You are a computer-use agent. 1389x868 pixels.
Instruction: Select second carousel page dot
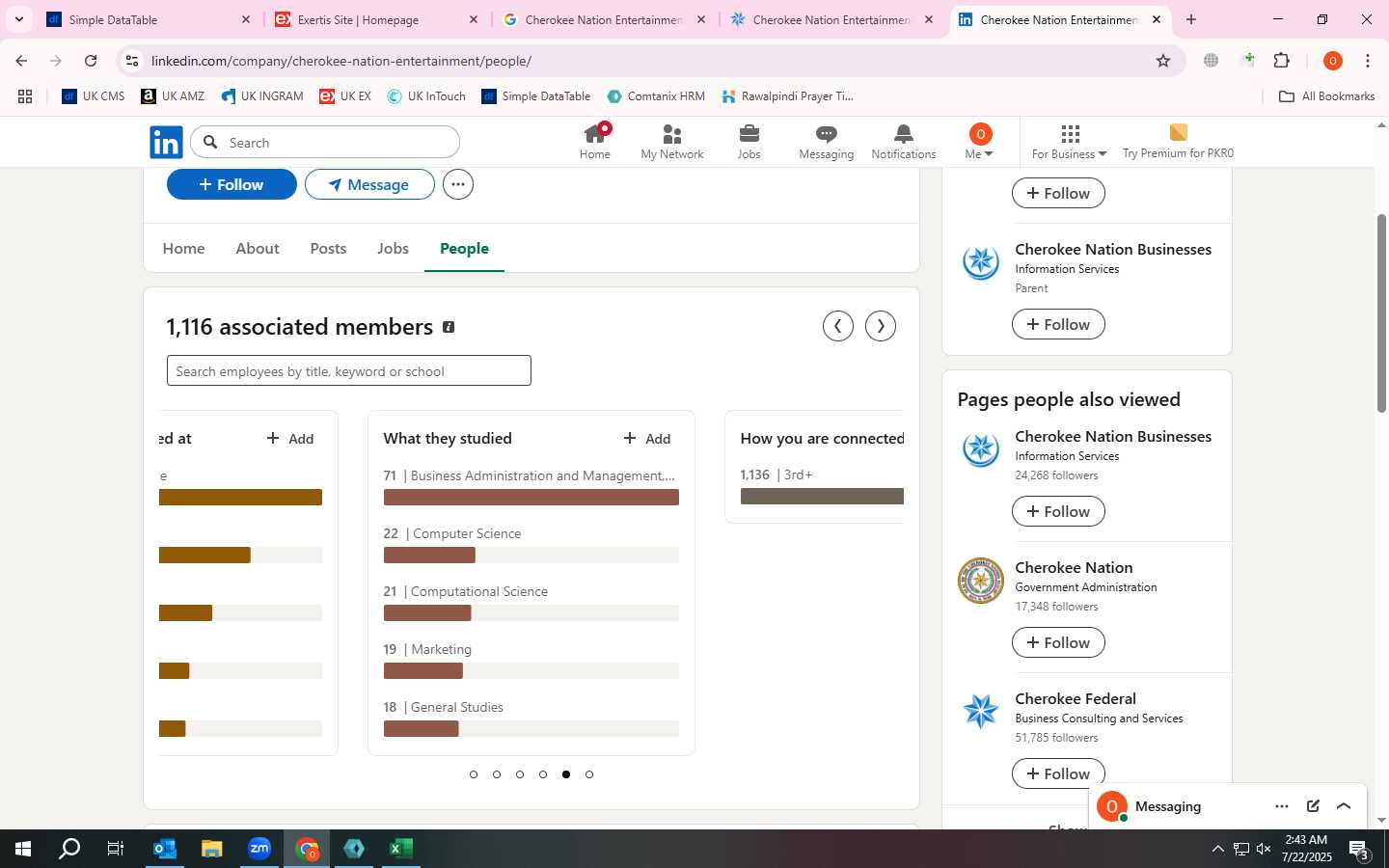coord(497,774)
